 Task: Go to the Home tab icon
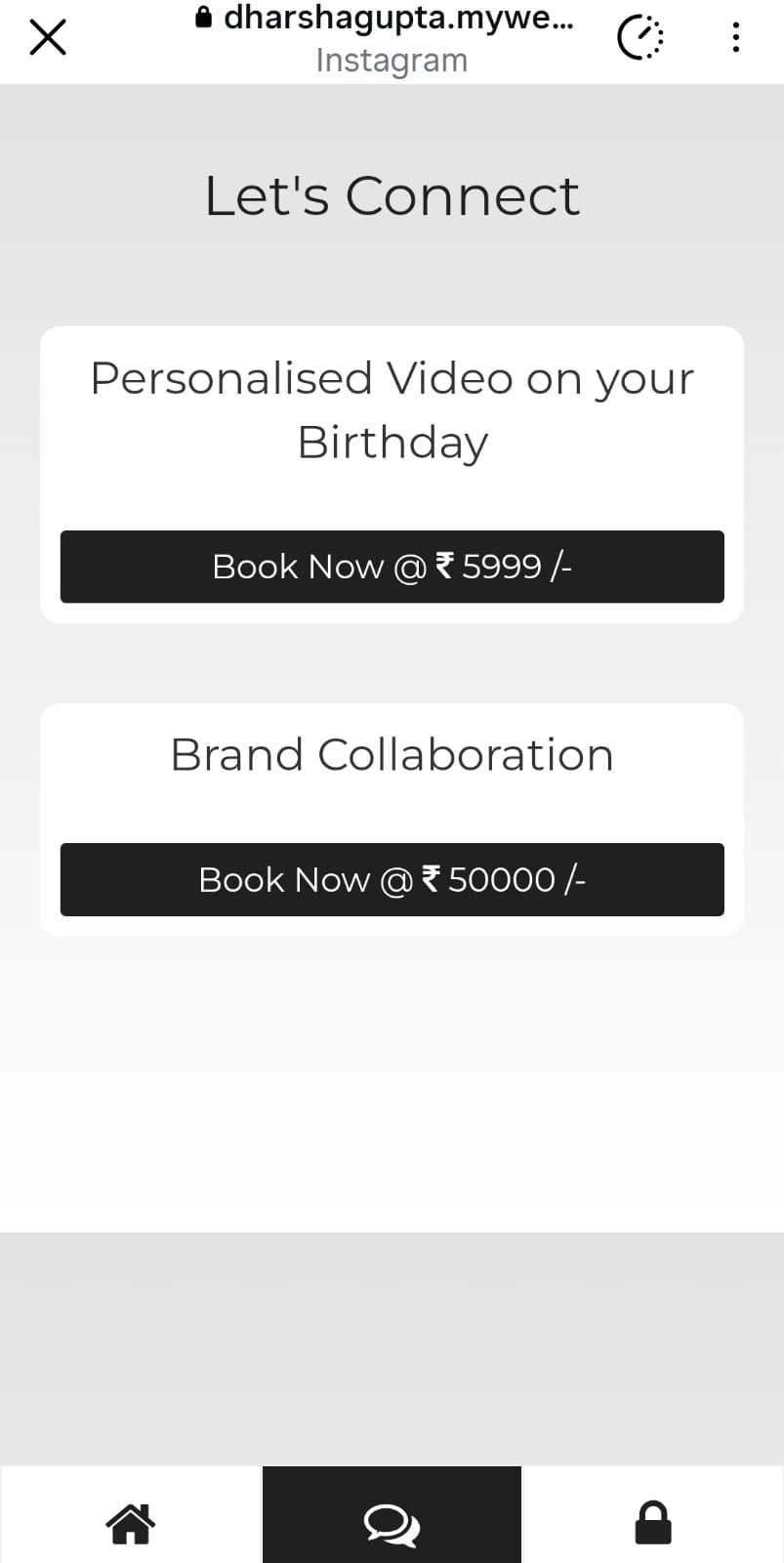point(131,1523)
